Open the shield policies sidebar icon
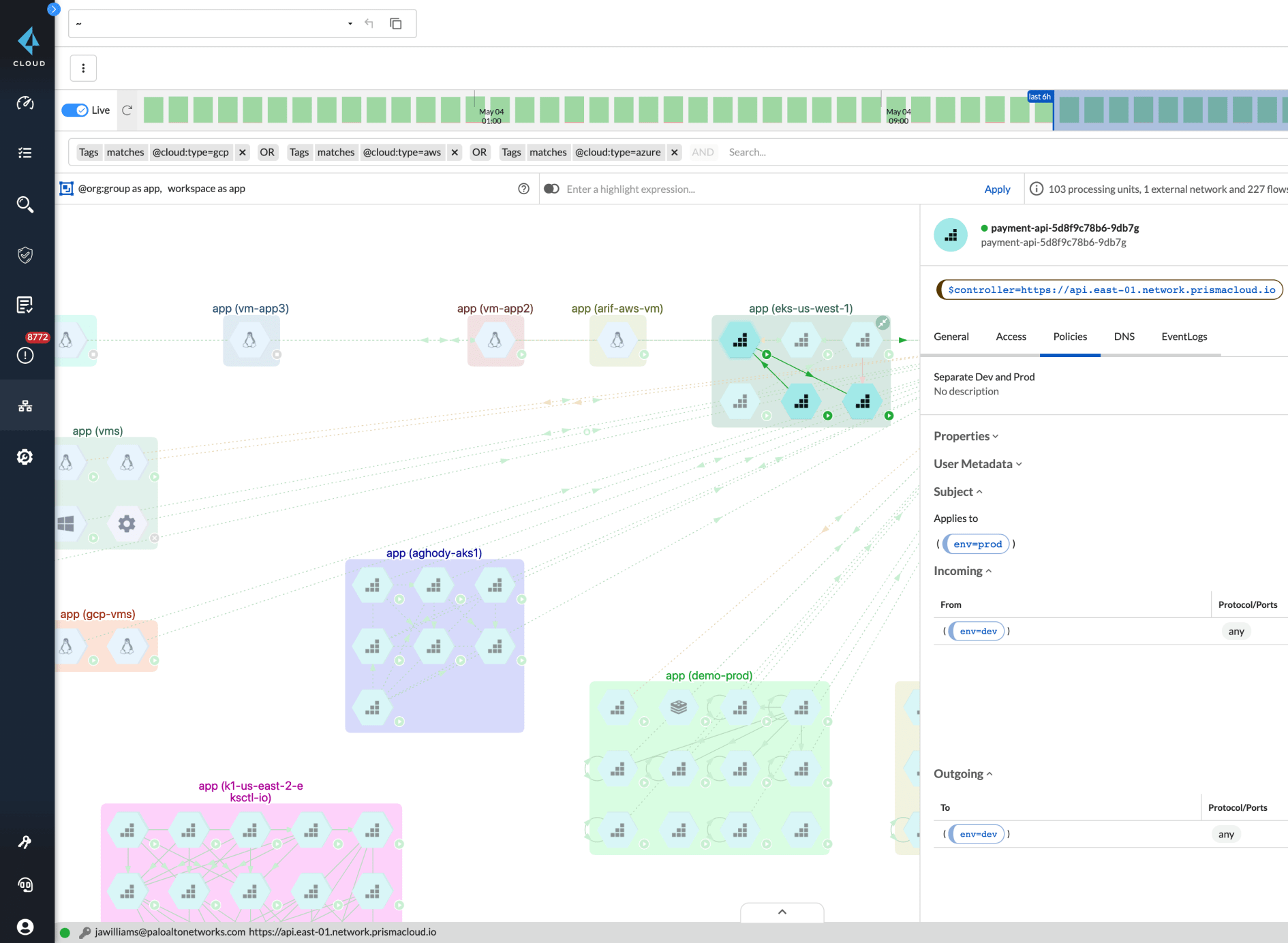 [25, 255]
